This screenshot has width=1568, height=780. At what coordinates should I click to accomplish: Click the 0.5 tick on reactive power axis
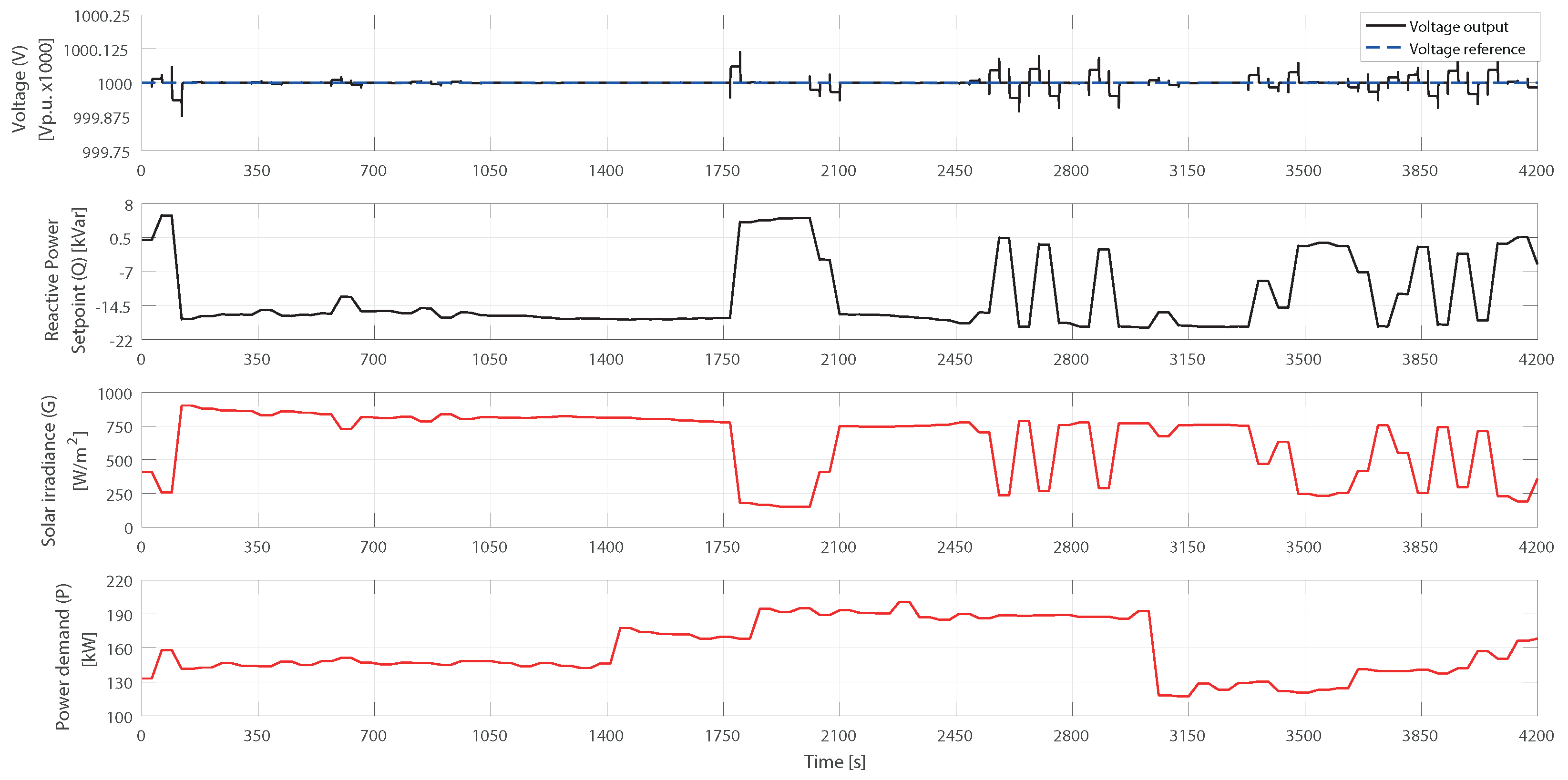120,239
